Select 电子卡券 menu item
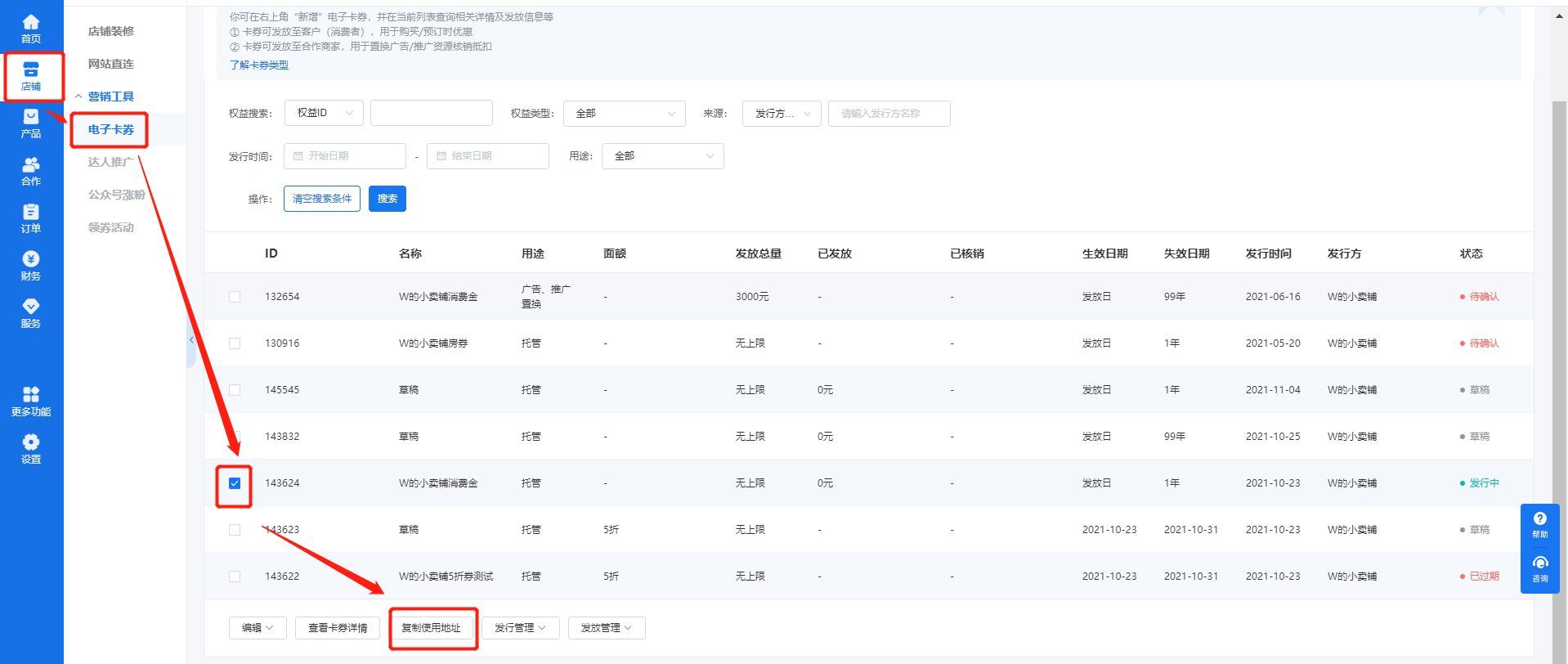The image size is (1568, 664). click(x=111, y=129)
